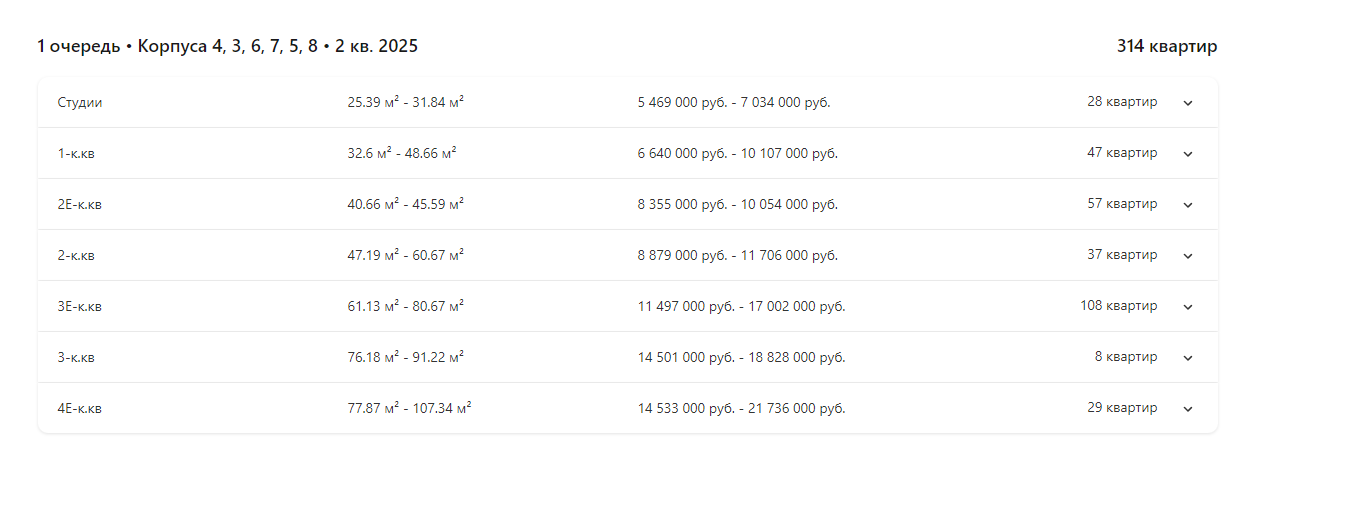
Task: Expand the 1-к.кв row chevron
Action: (1188, 154)
